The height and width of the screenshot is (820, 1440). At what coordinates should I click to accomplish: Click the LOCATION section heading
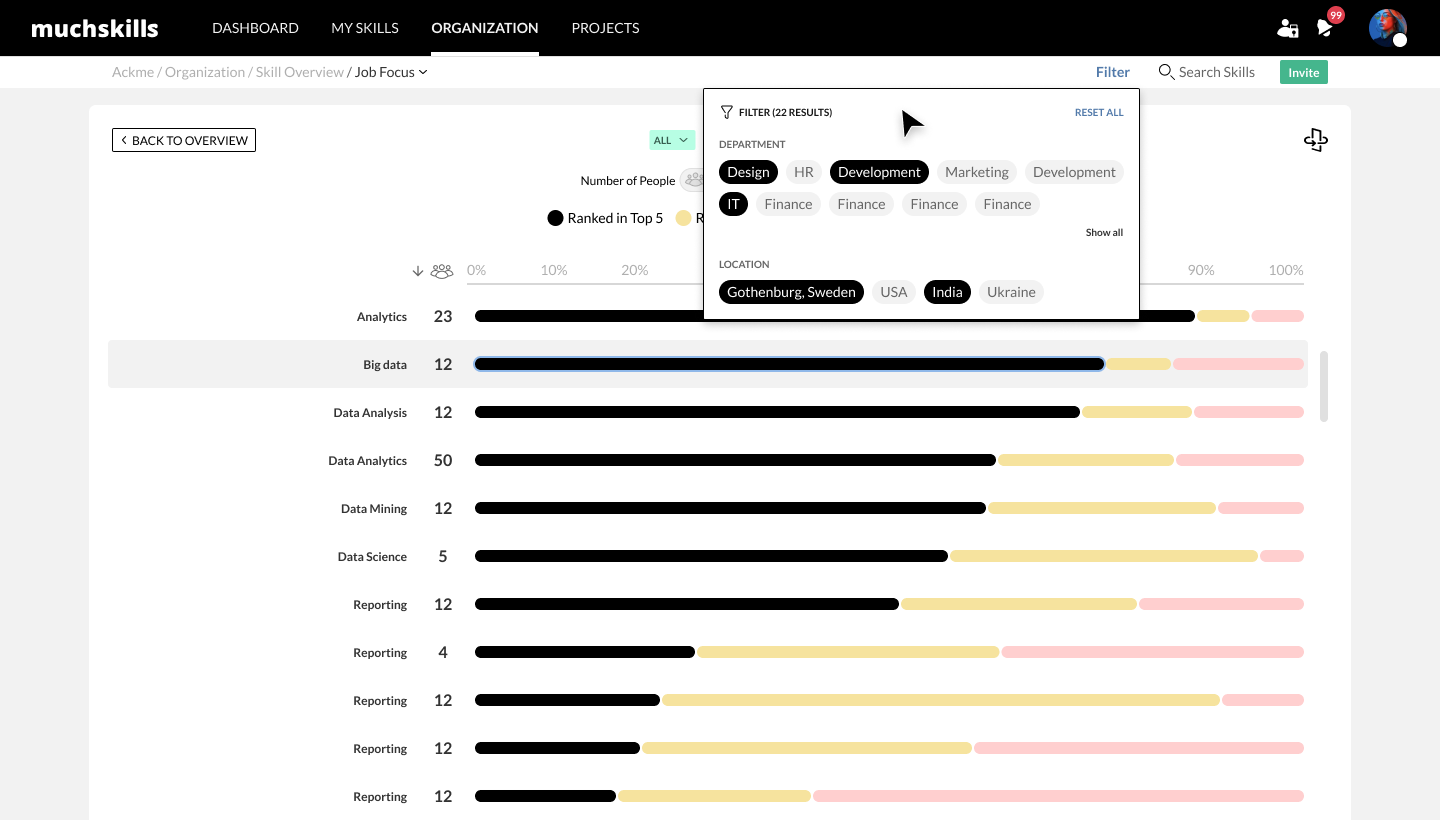click(x=744, y=264)
